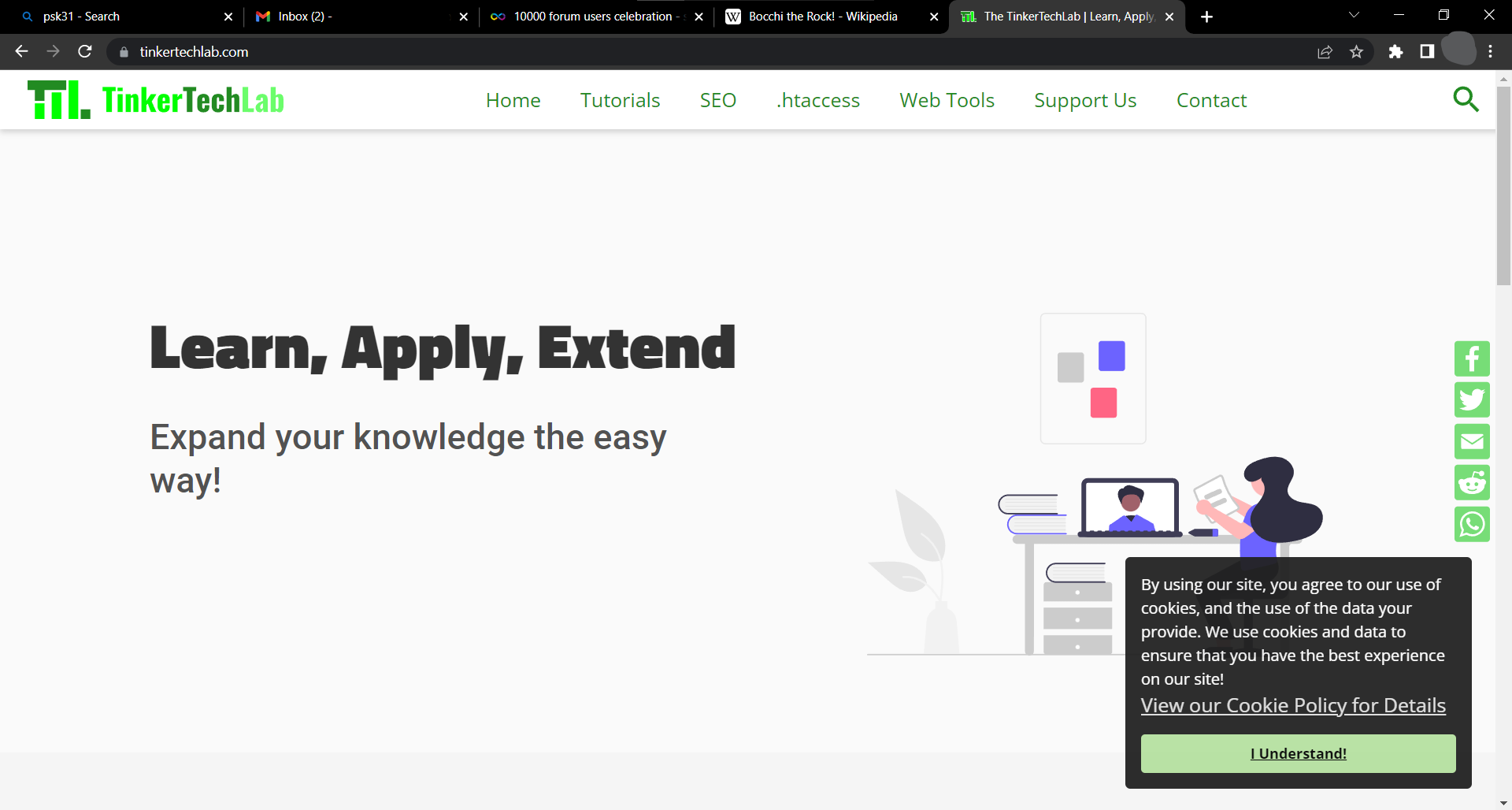Viewport: 1512px width, 810px height.
Task: Toggle the browser side panel
Action: [x=1426, y=52]
